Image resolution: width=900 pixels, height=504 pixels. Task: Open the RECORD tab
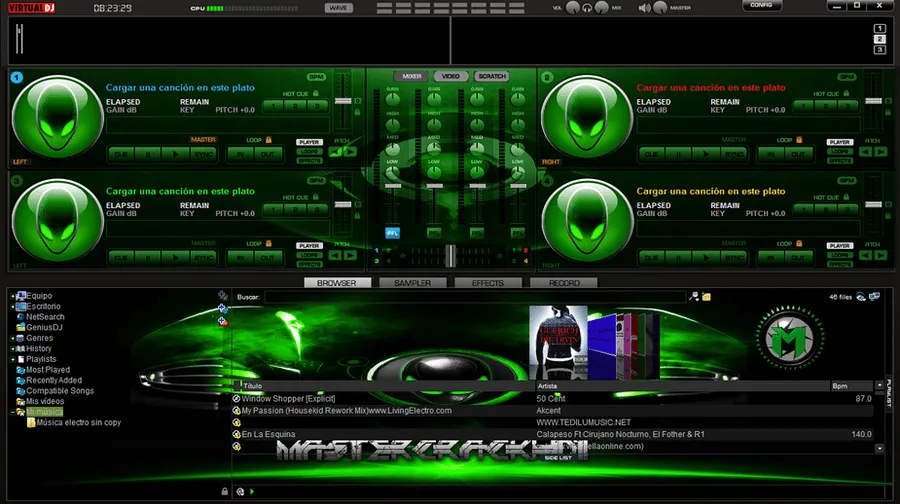coord(564,283)
